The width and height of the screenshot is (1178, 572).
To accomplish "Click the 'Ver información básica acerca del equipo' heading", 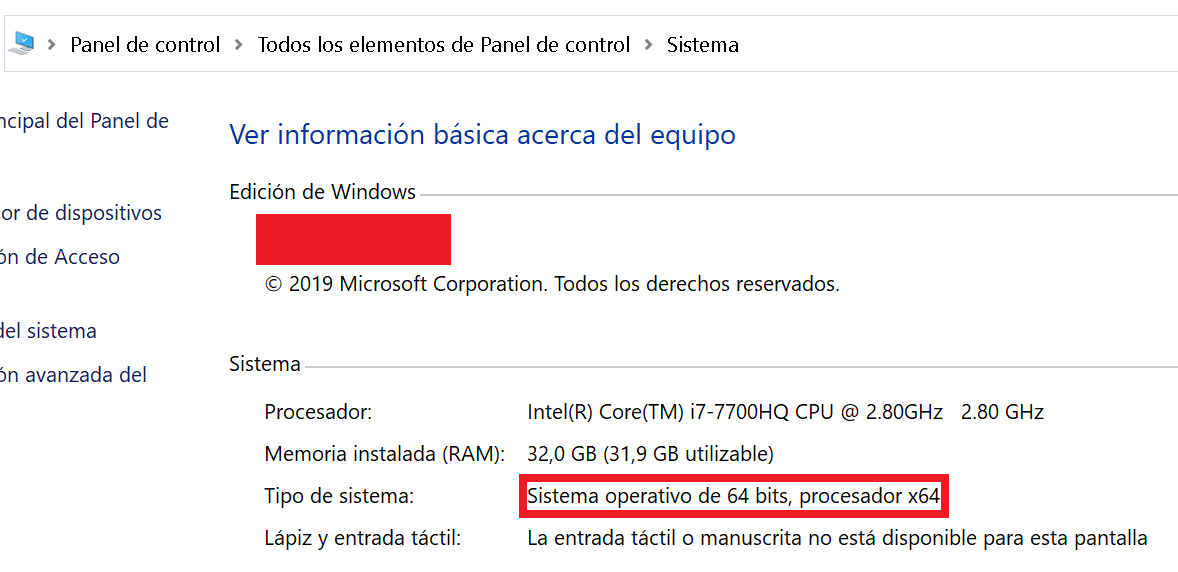I will coord(482,135).
